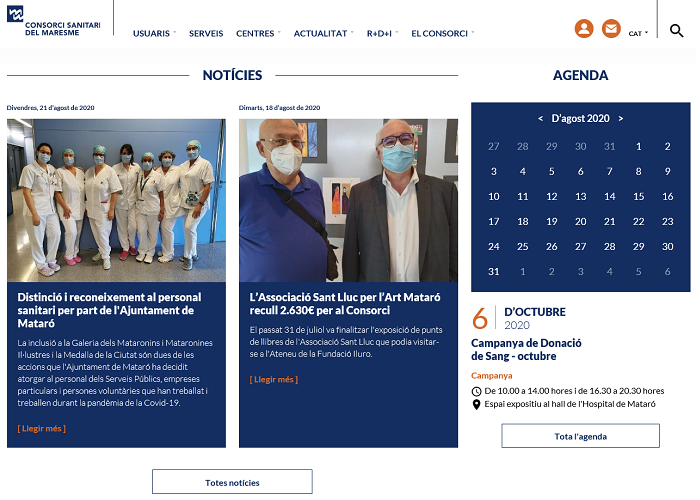
Task: Click Llegir més under Sant Lluc article
Action: [273, 379]
